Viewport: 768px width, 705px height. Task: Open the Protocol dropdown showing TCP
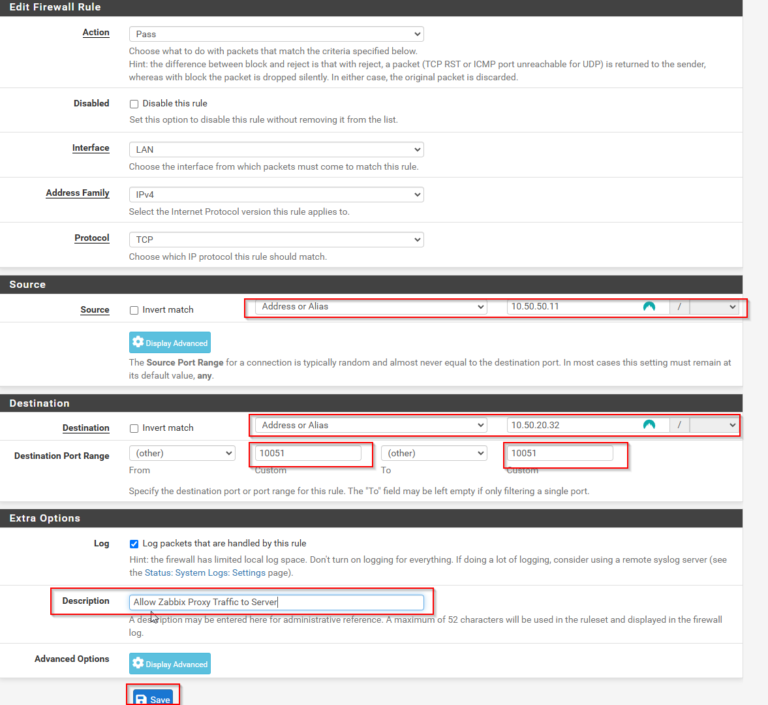(276, 240)
